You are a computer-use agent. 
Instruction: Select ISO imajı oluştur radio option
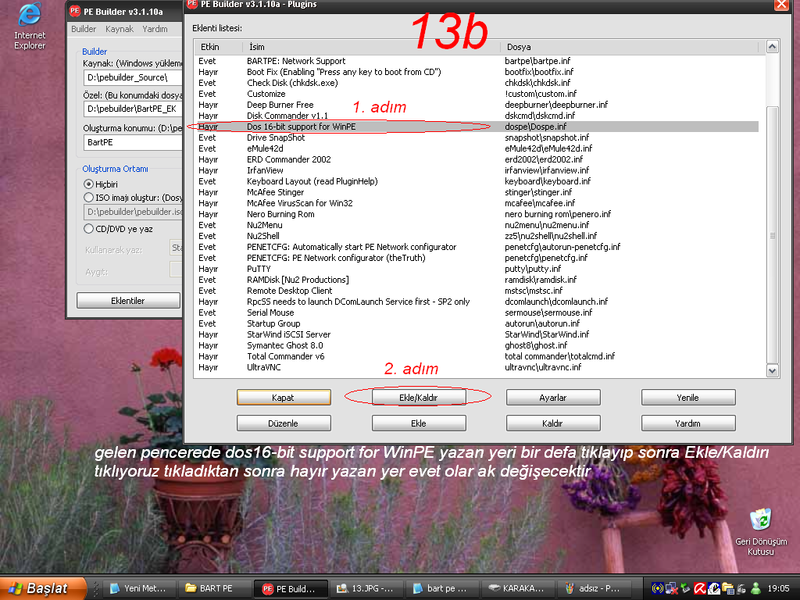88,197
